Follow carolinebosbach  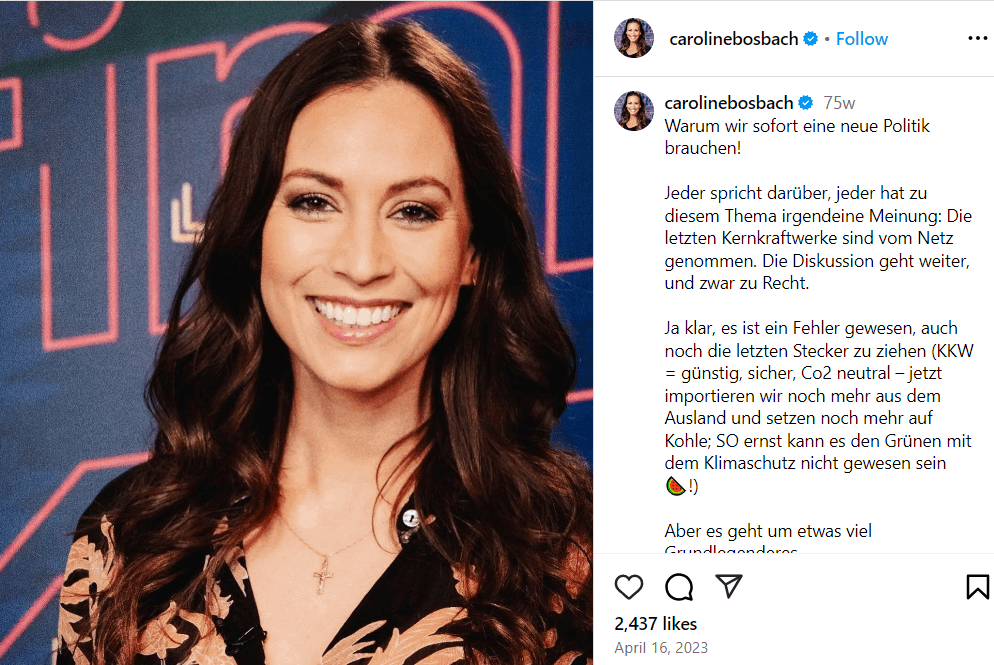(x=862, y=39)
